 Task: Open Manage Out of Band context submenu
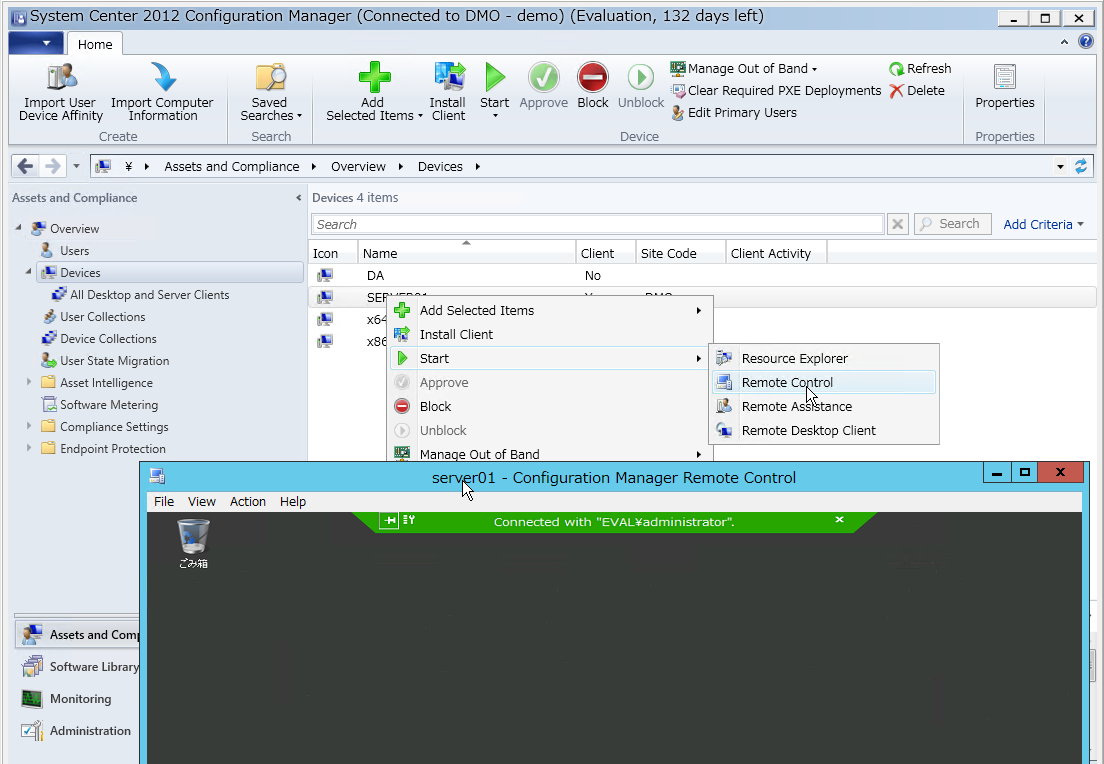(x=551, y=453)
